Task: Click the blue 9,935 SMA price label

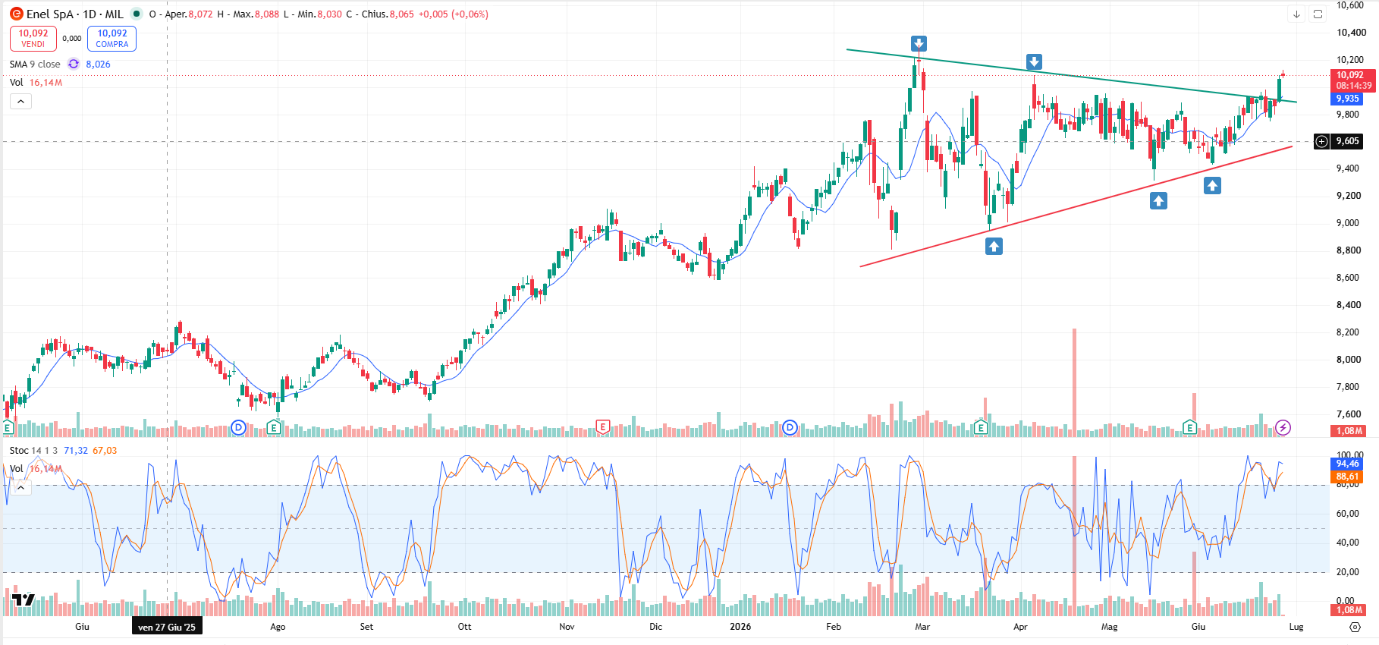Action: click(x=1347, y=99)
